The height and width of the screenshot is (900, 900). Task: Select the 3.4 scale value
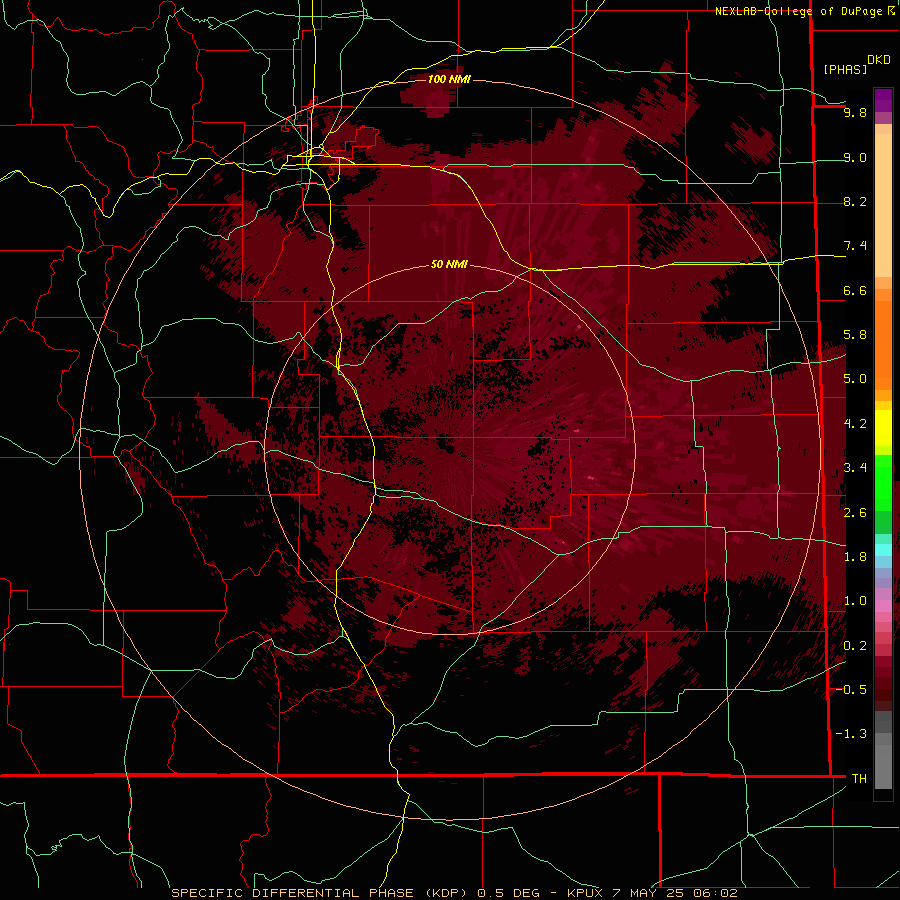tap(855, 468)
